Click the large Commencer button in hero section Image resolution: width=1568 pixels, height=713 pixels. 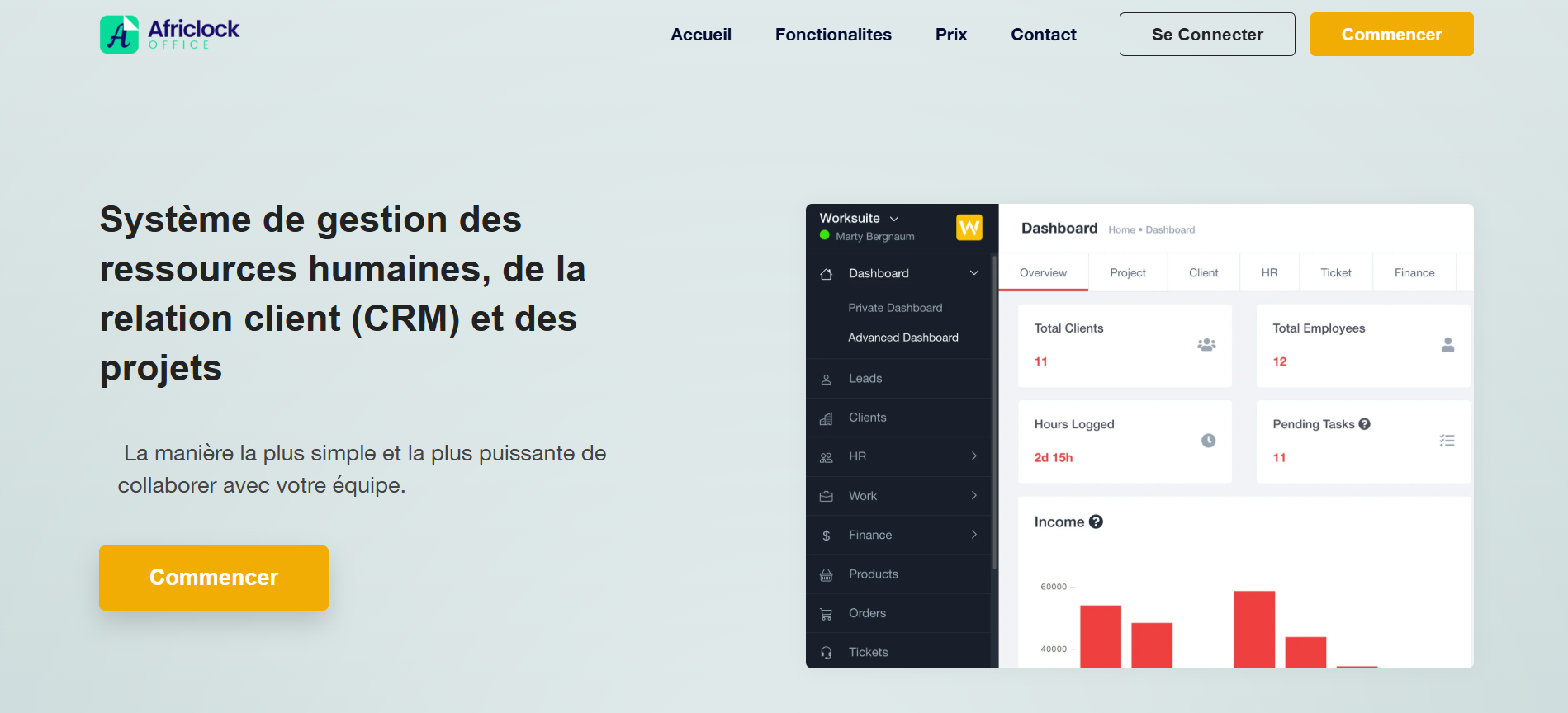point(214,578)
